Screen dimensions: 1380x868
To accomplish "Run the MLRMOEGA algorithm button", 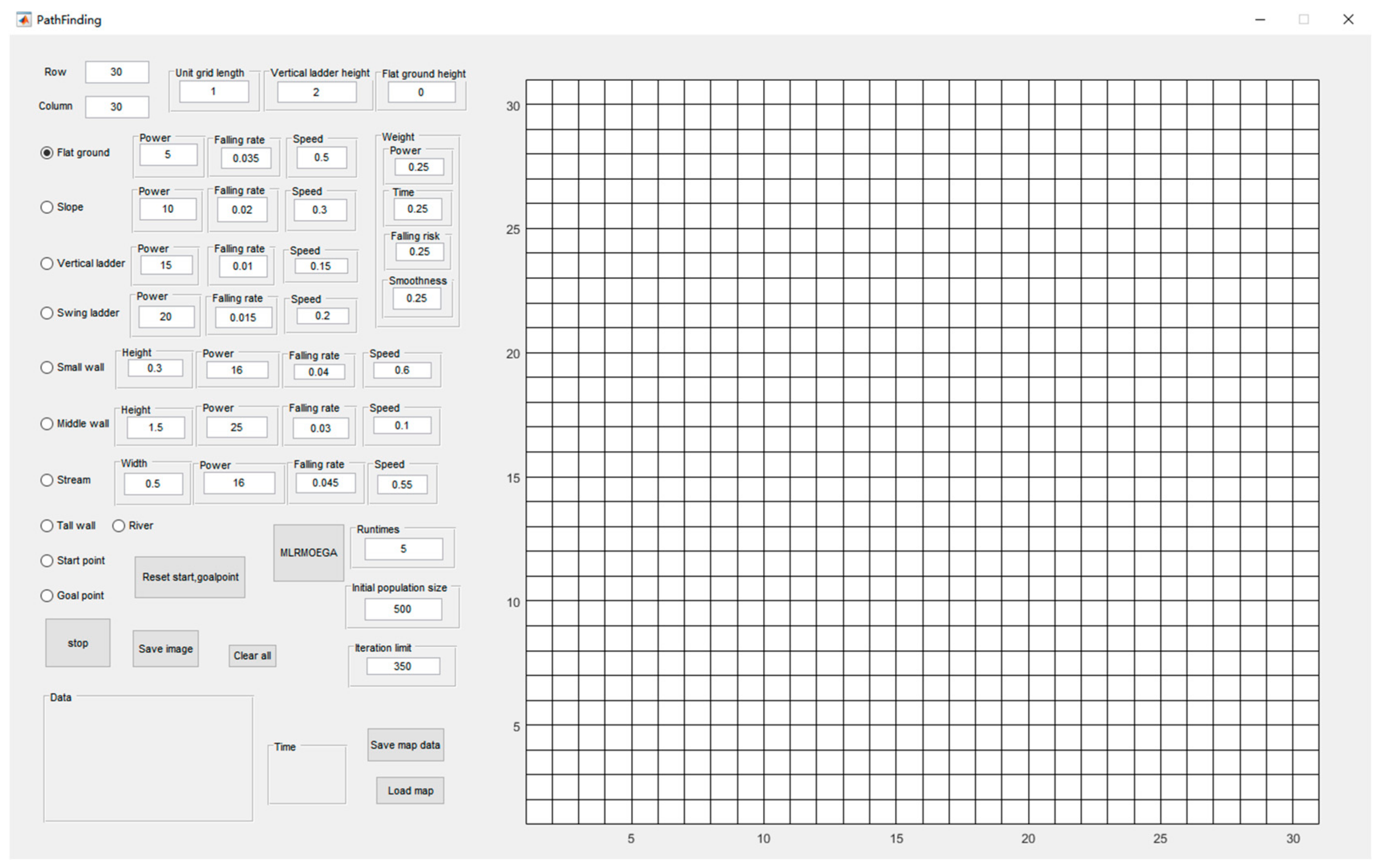I will [308, 553].
